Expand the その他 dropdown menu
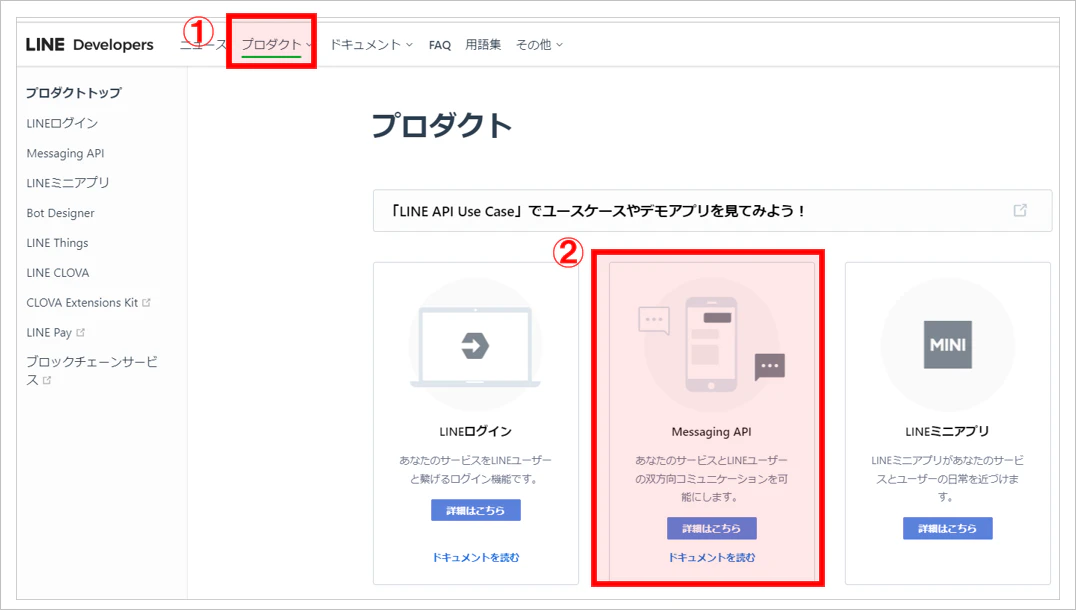The width and height of the screenshot is (1076, 610). [539, 45]
